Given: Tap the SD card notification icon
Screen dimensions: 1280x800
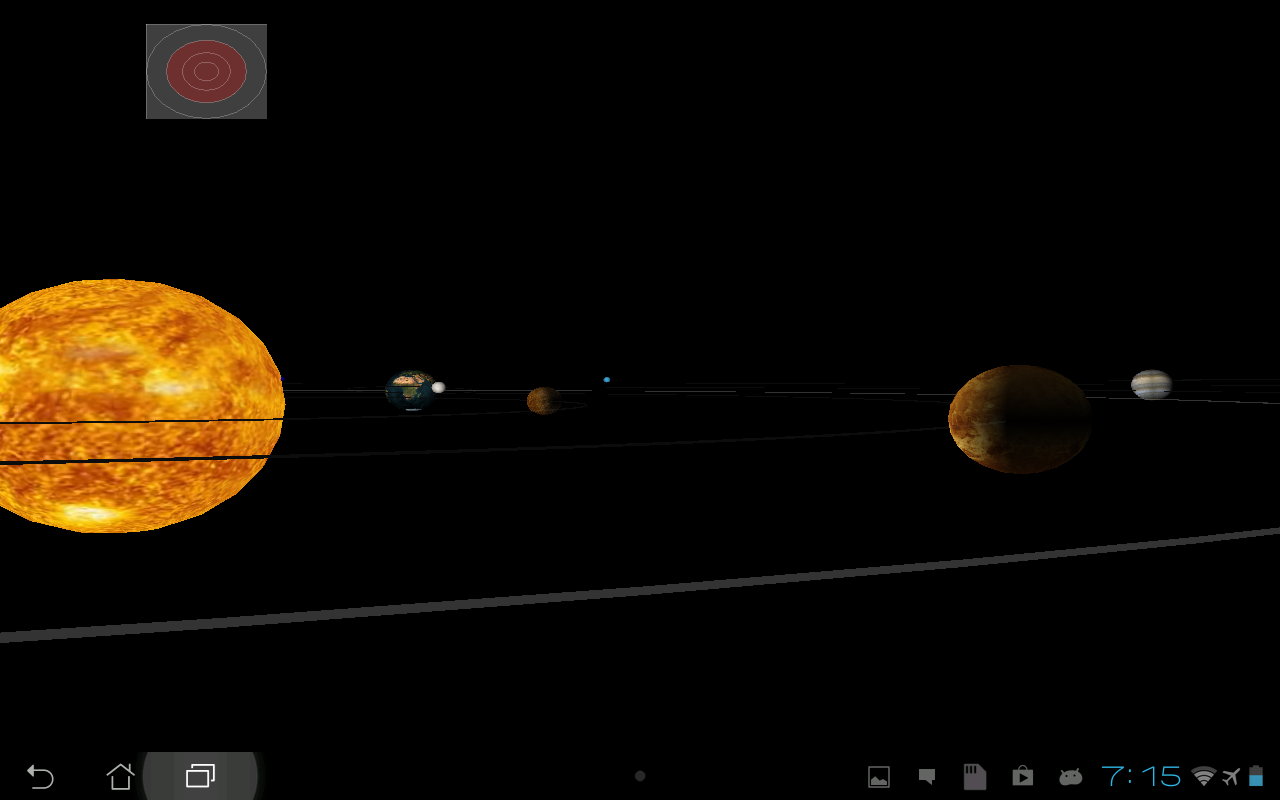Looking at the screenshot, I should pos(974,775).
